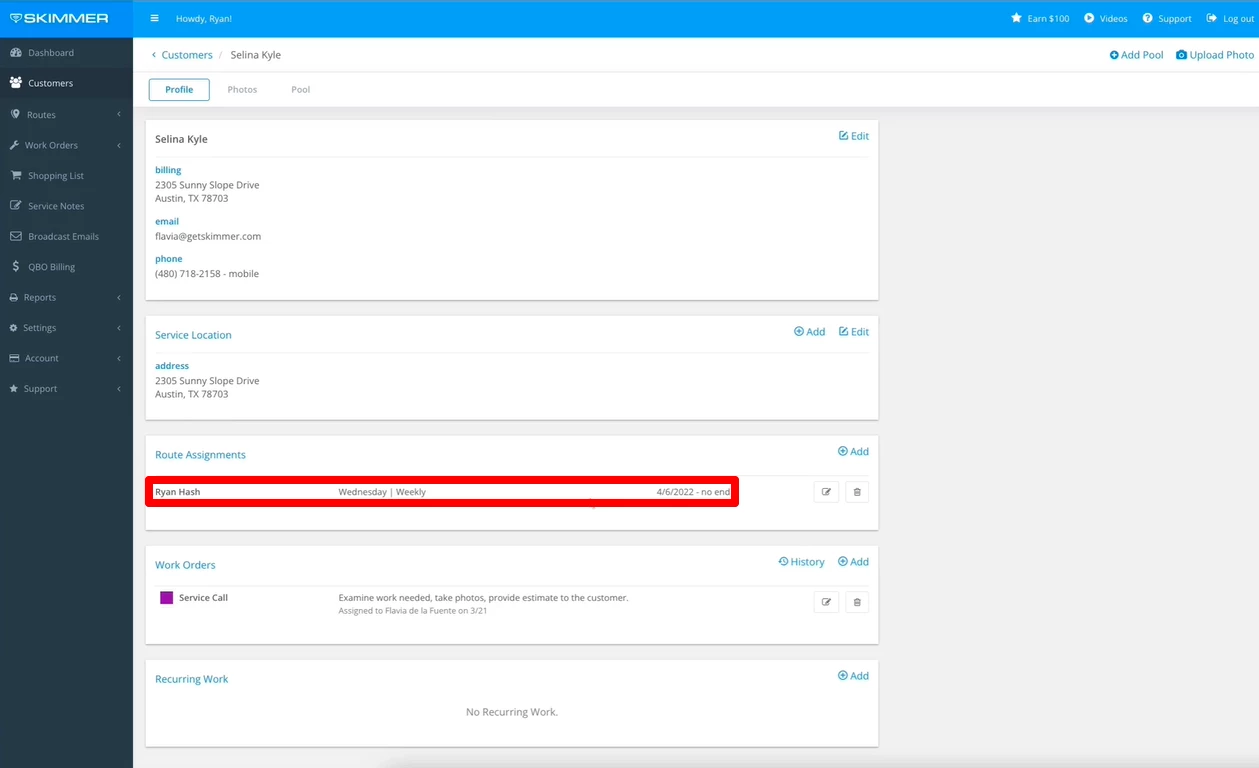This screenshot has width=1259, height=768.
Task: Add new Recurring Work
Action: tap(853, 676)
